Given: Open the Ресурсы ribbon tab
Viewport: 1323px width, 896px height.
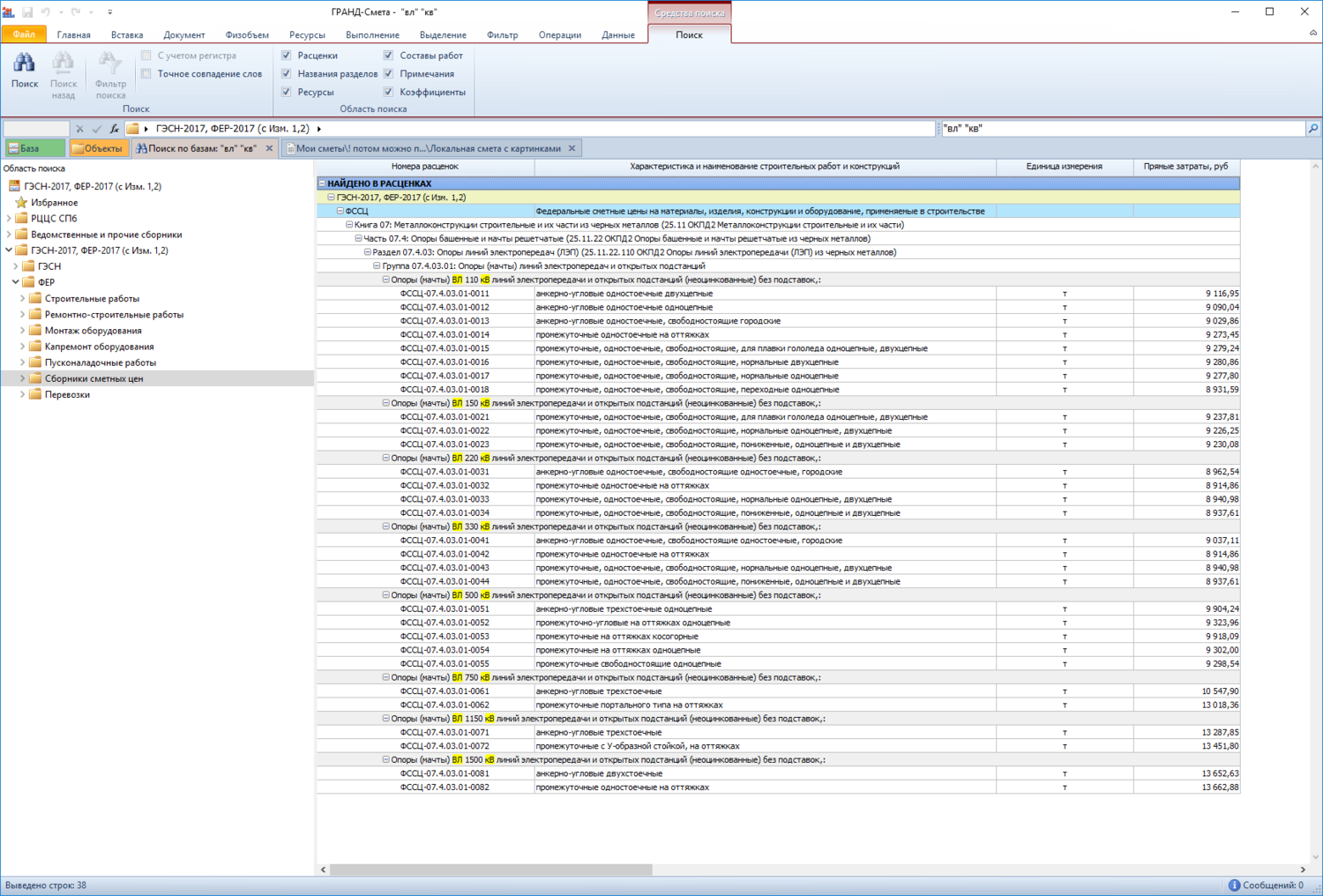Looking at the screenshot, I should coord(307,35).
